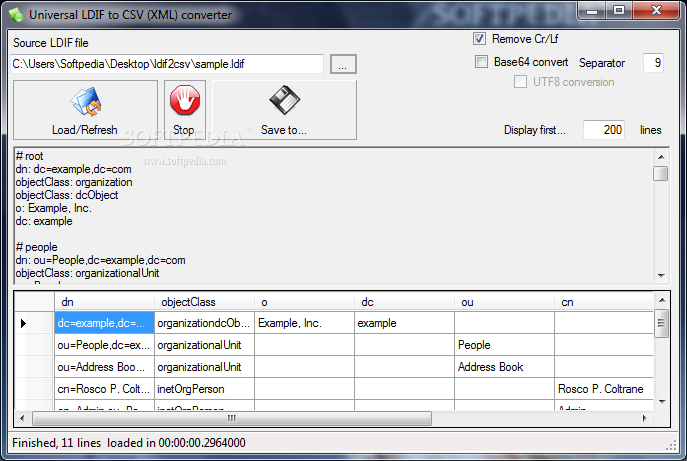The height and width of the screenshot is (461, 687).
Task: Enable the Base64 convert checkbox
Action: point(481,62)
